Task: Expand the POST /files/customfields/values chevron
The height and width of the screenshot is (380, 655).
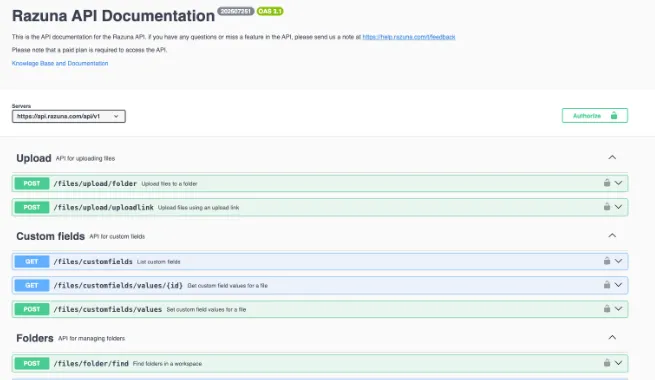Action: click(618, 309)
